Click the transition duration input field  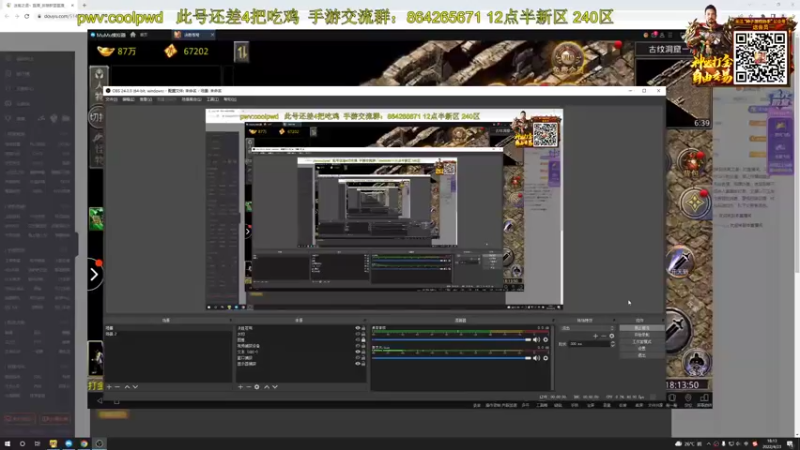click(589, 344)
